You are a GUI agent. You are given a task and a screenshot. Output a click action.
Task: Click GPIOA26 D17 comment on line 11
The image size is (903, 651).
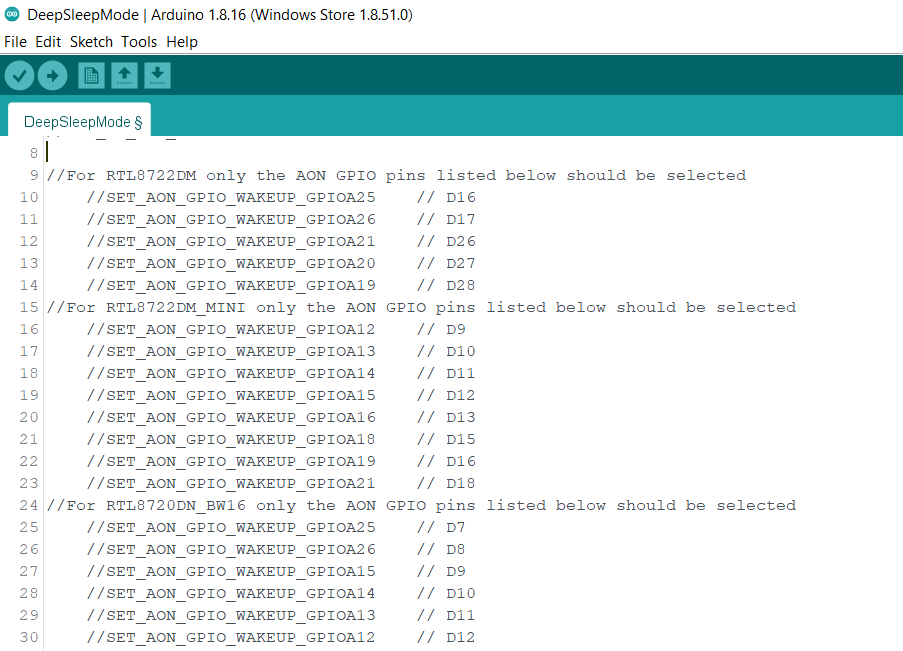[x=281, y=219]
